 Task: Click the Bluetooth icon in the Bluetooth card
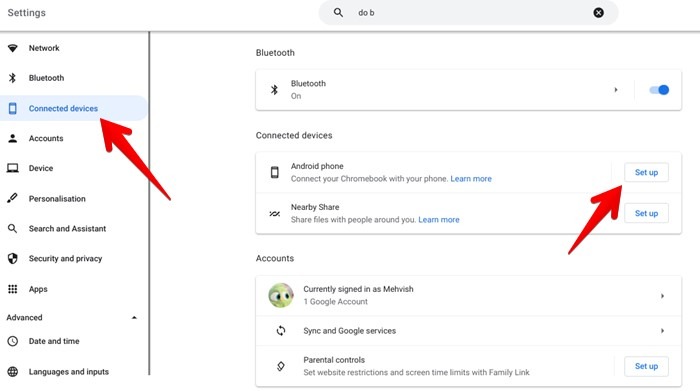(x=275, y=90)
